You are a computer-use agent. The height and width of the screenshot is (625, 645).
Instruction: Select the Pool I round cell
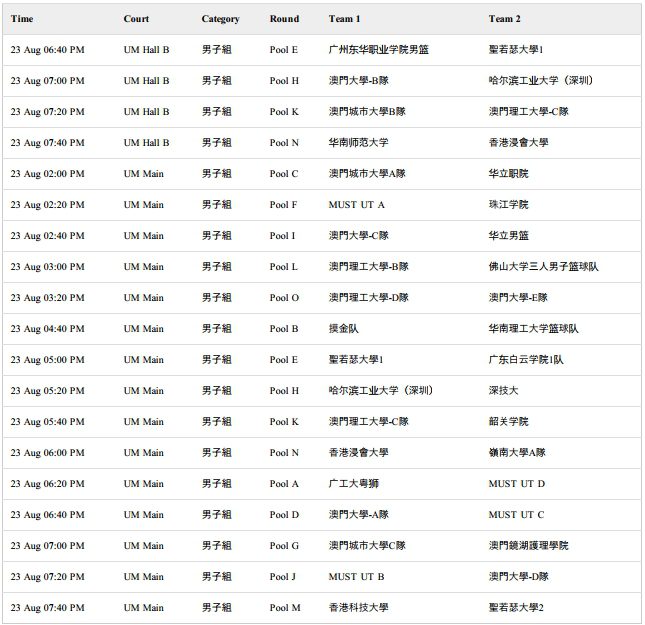[x=282, y=236]
